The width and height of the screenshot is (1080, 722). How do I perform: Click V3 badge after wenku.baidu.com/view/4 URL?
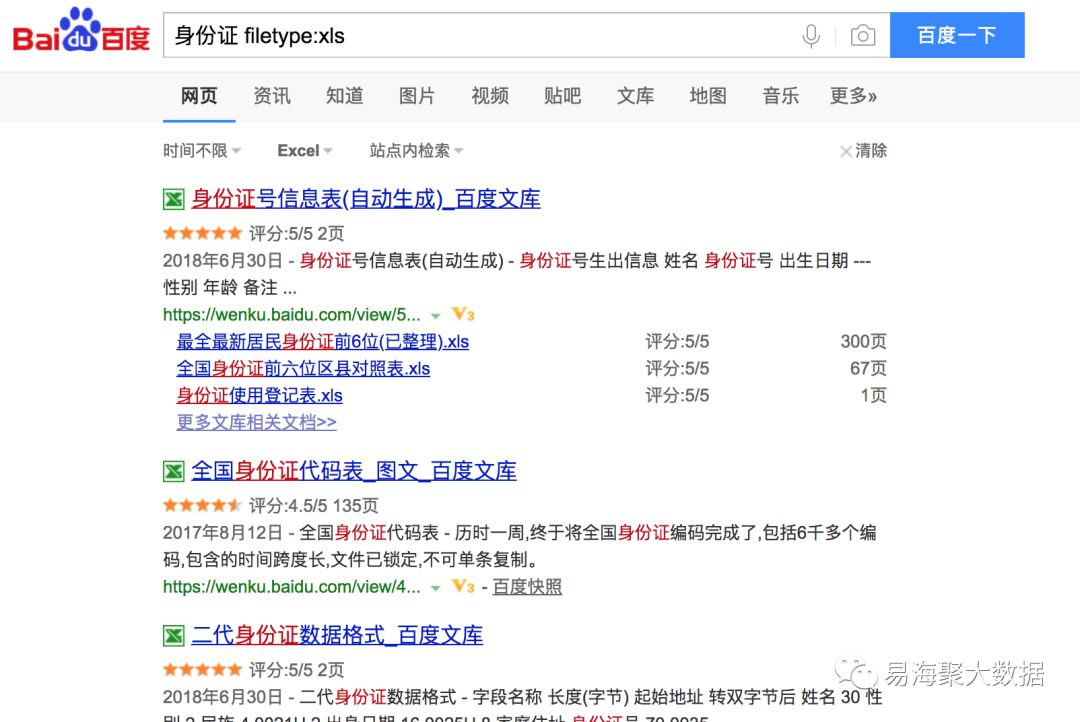(463, 586)
